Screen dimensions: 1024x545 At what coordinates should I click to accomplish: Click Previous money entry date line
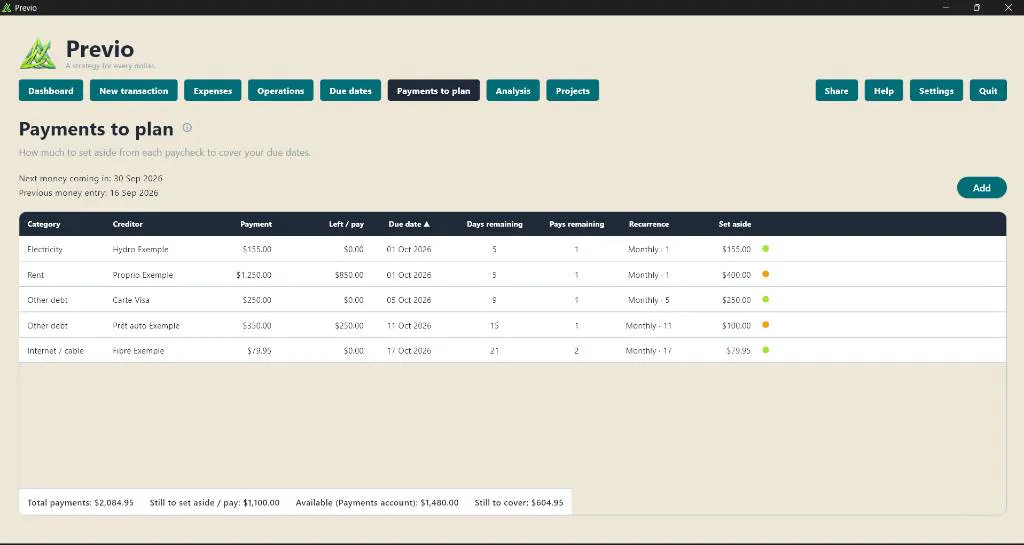(x=89, y=193)
